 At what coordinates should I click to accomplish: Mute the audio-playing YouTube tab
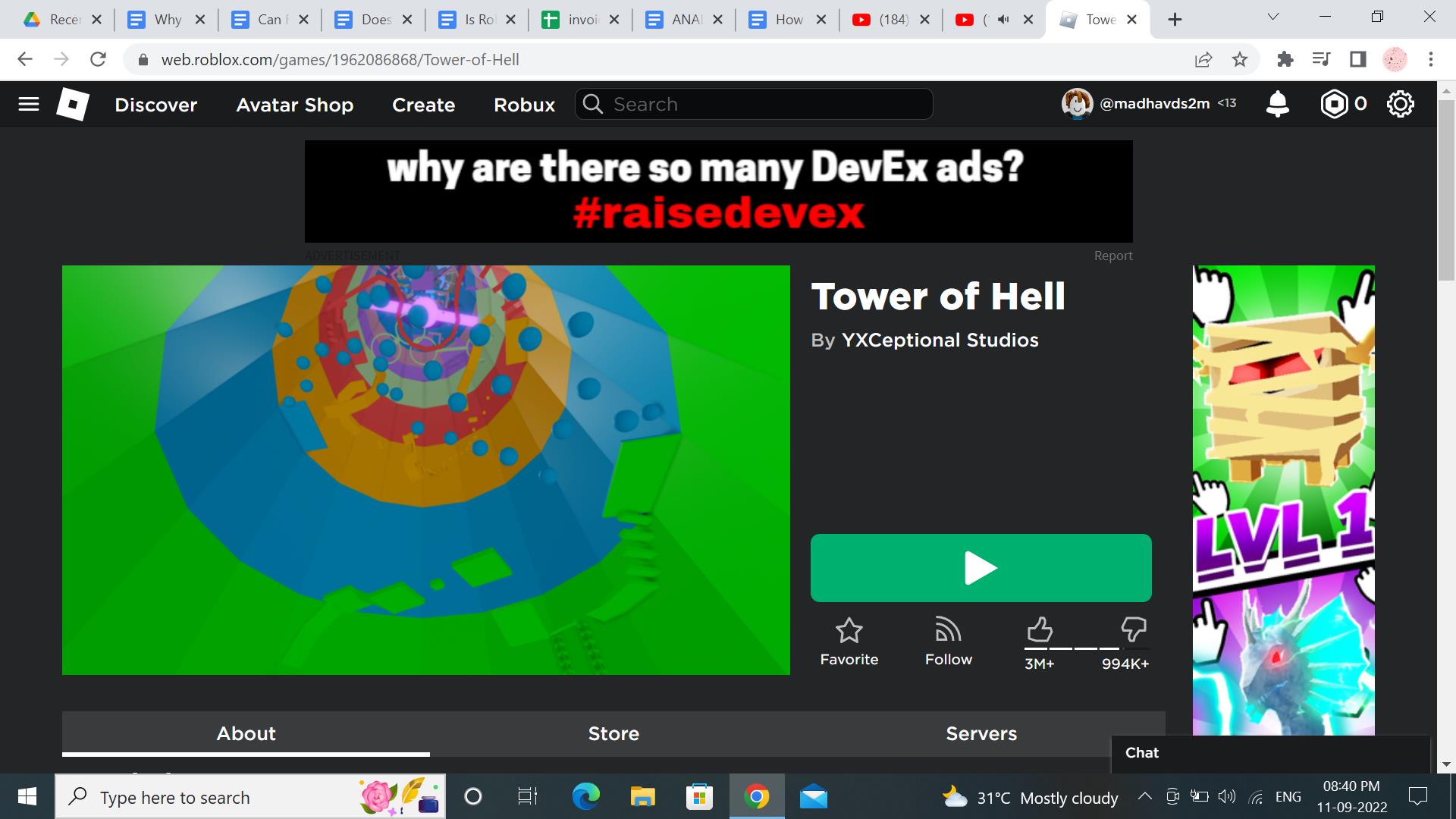pos(1003,20)
